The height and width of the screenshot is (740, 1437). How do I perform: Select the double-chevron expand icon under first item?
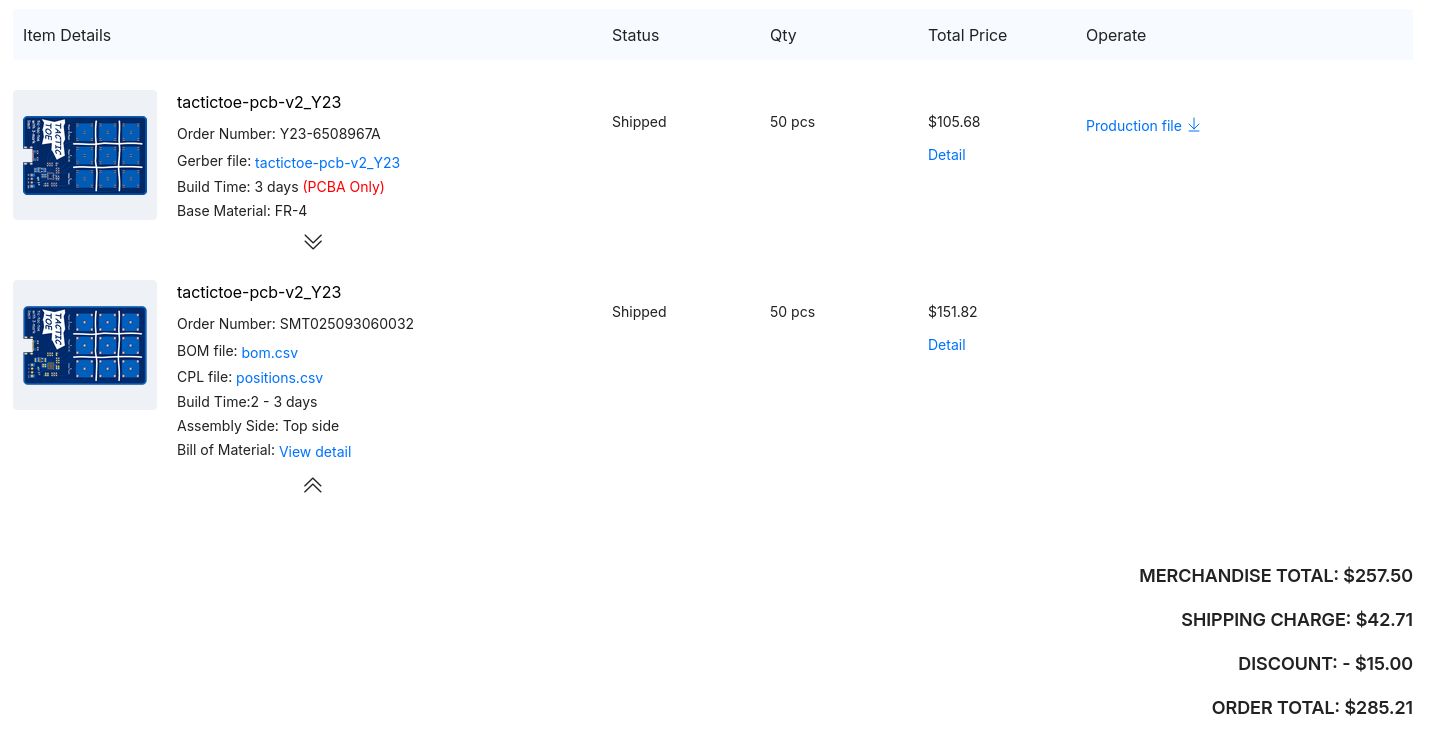(313, 241)
